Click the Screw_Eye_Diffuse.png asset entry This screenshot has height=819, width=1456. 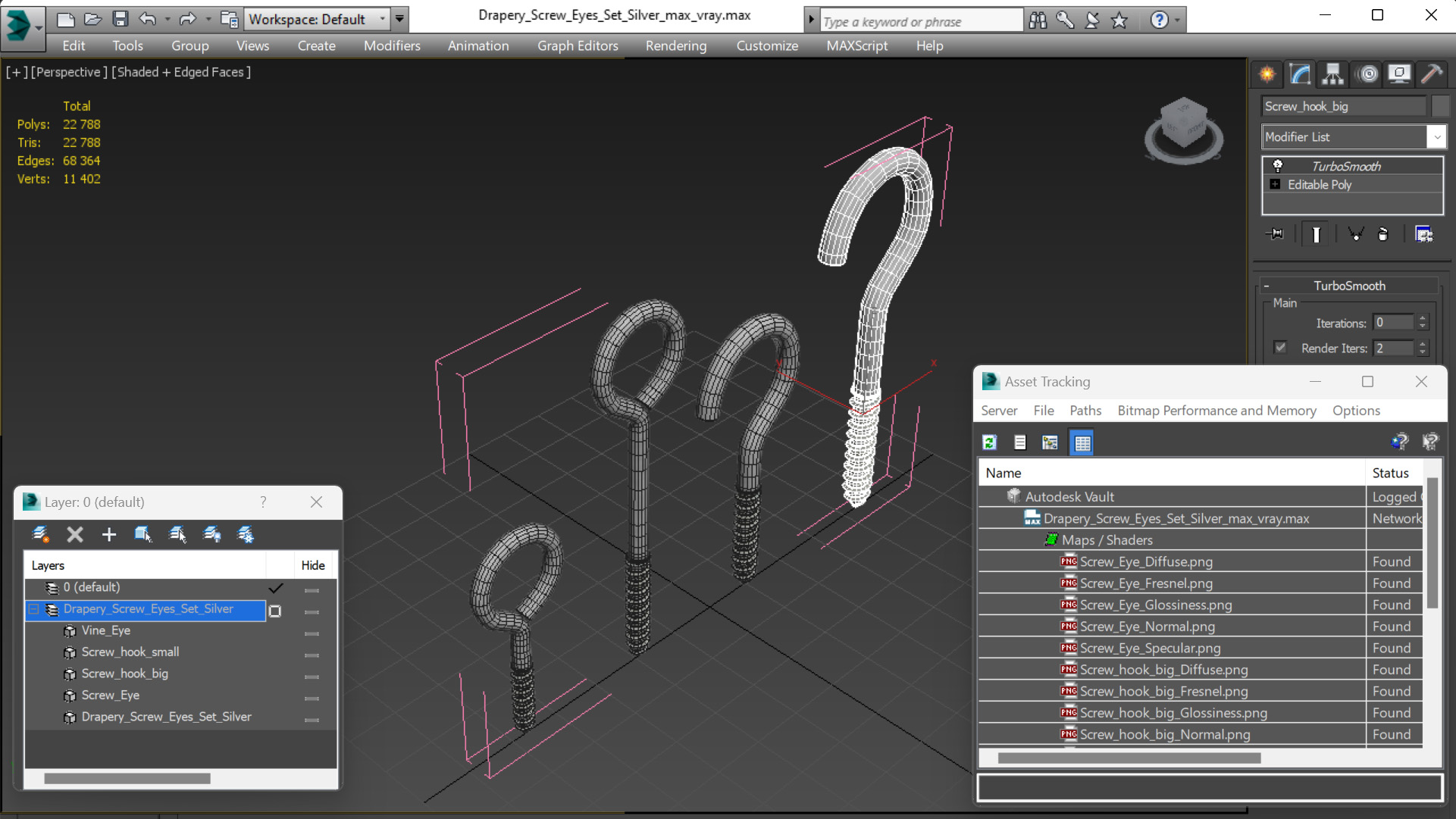tap(1145, 562)
